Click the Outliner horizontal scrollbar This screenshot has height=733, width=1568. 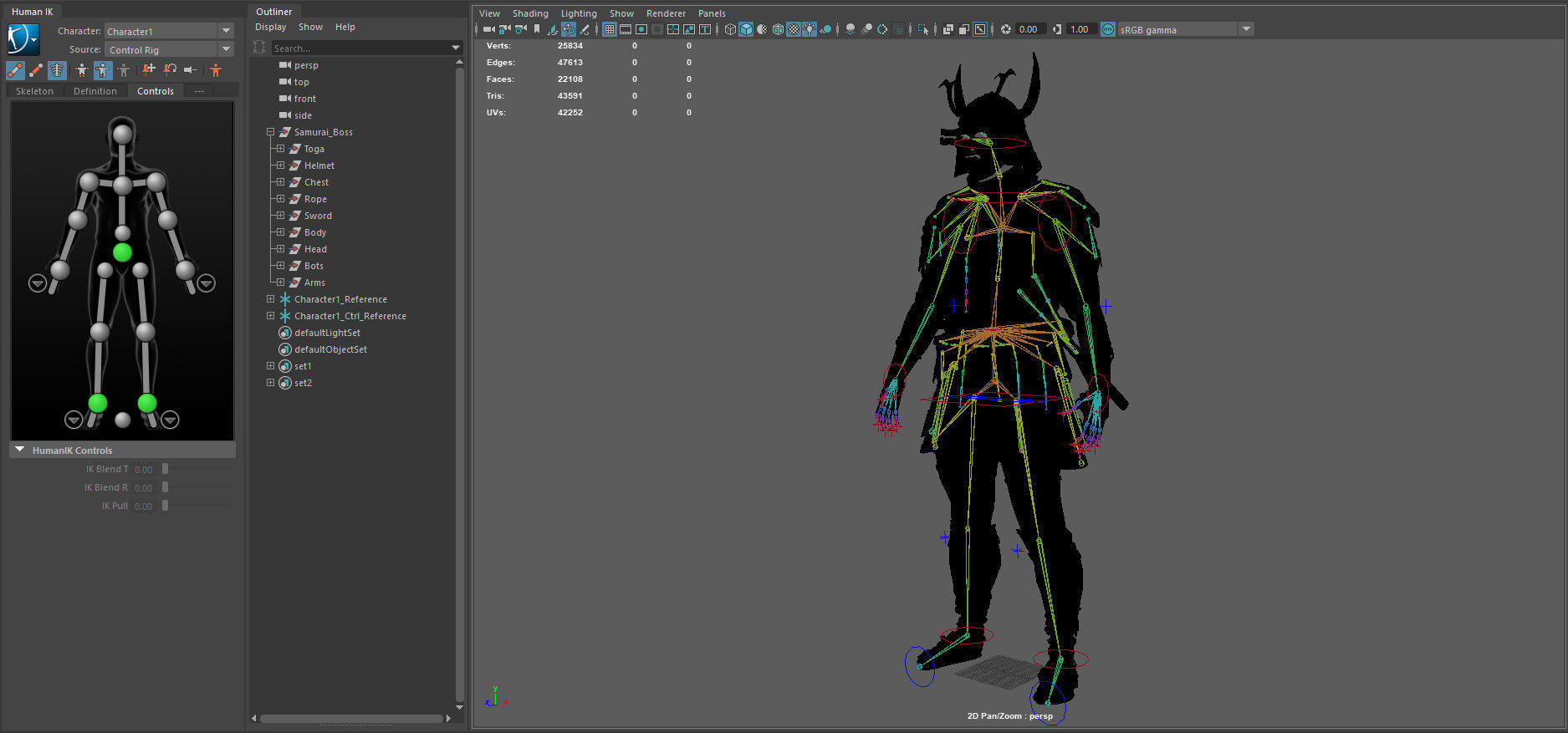(x=350, y=718)
